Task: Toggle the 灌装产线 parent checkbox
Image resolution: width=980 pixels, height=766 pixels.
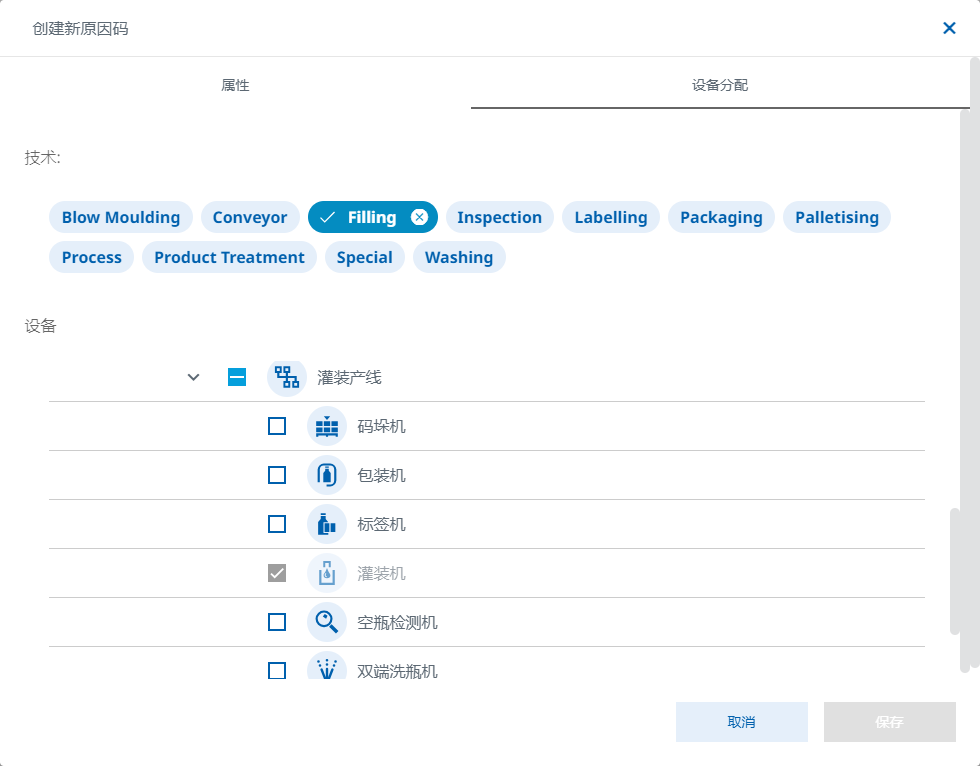Action: (x=237, y=378)
